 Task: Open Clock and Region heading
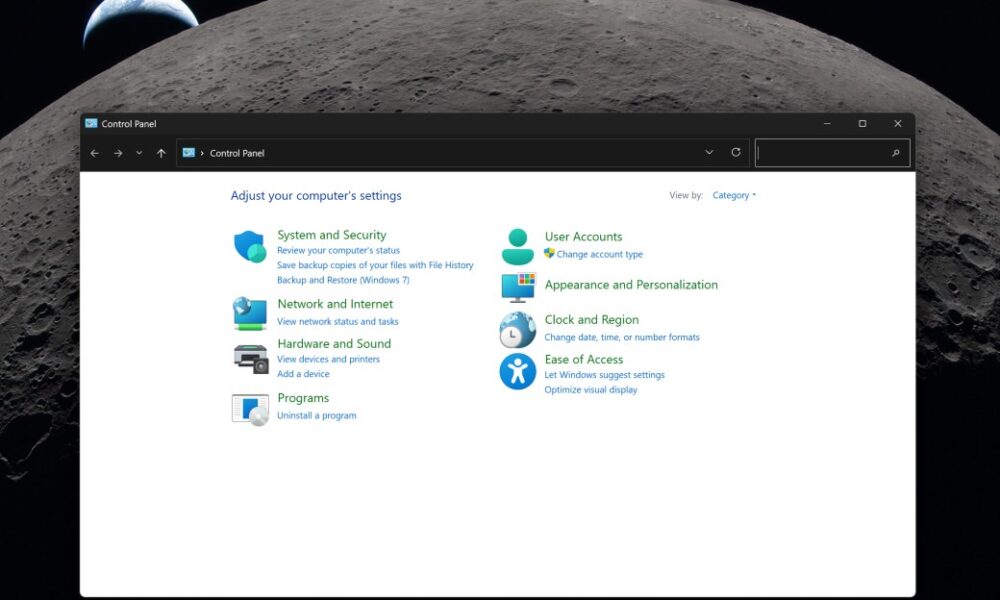591,320
